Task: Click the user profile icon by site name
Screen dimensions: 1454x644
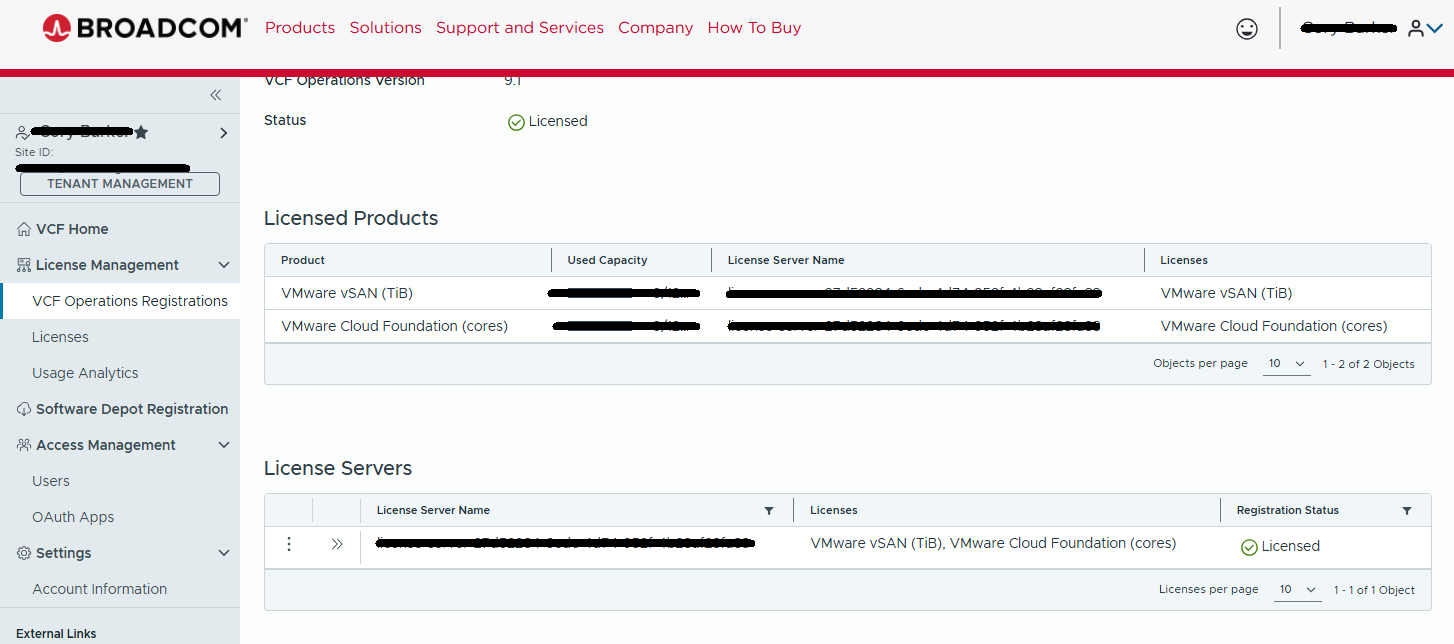Action: click(22, 132)
